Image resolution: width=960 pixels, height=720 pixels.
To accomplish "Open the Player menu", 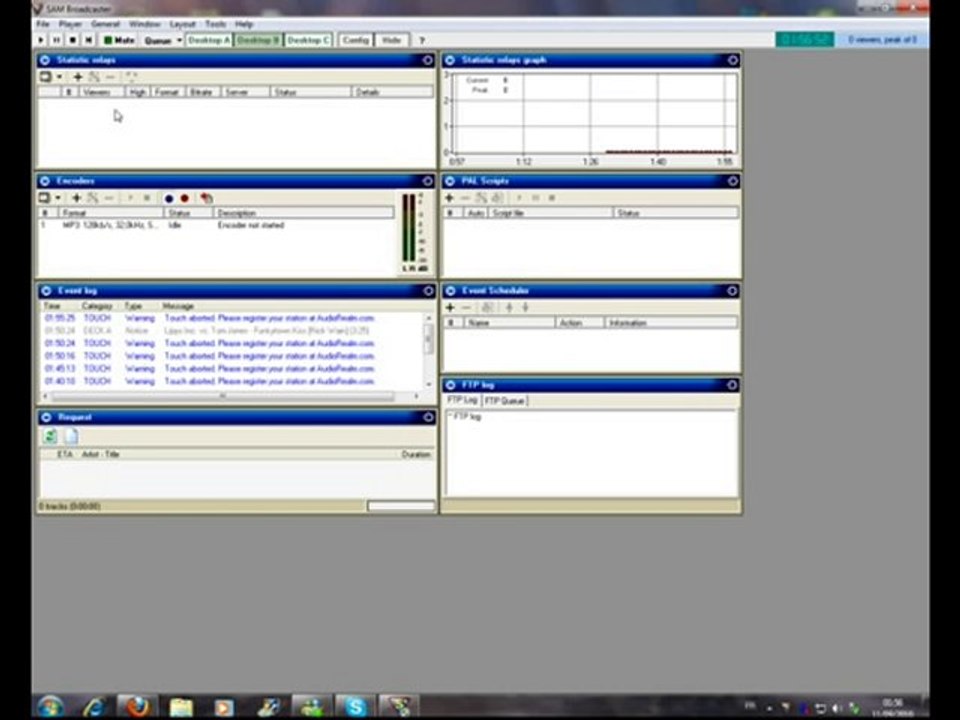I will 70,24.
